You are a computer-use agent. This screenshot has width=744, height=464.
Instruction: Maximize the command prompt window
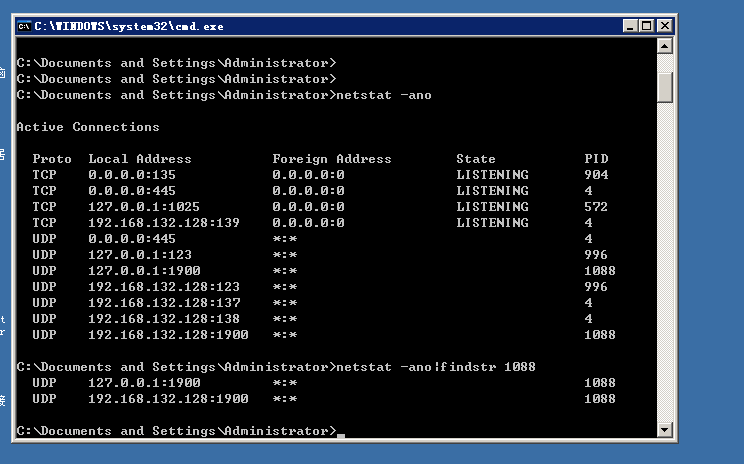pos(645,25)
